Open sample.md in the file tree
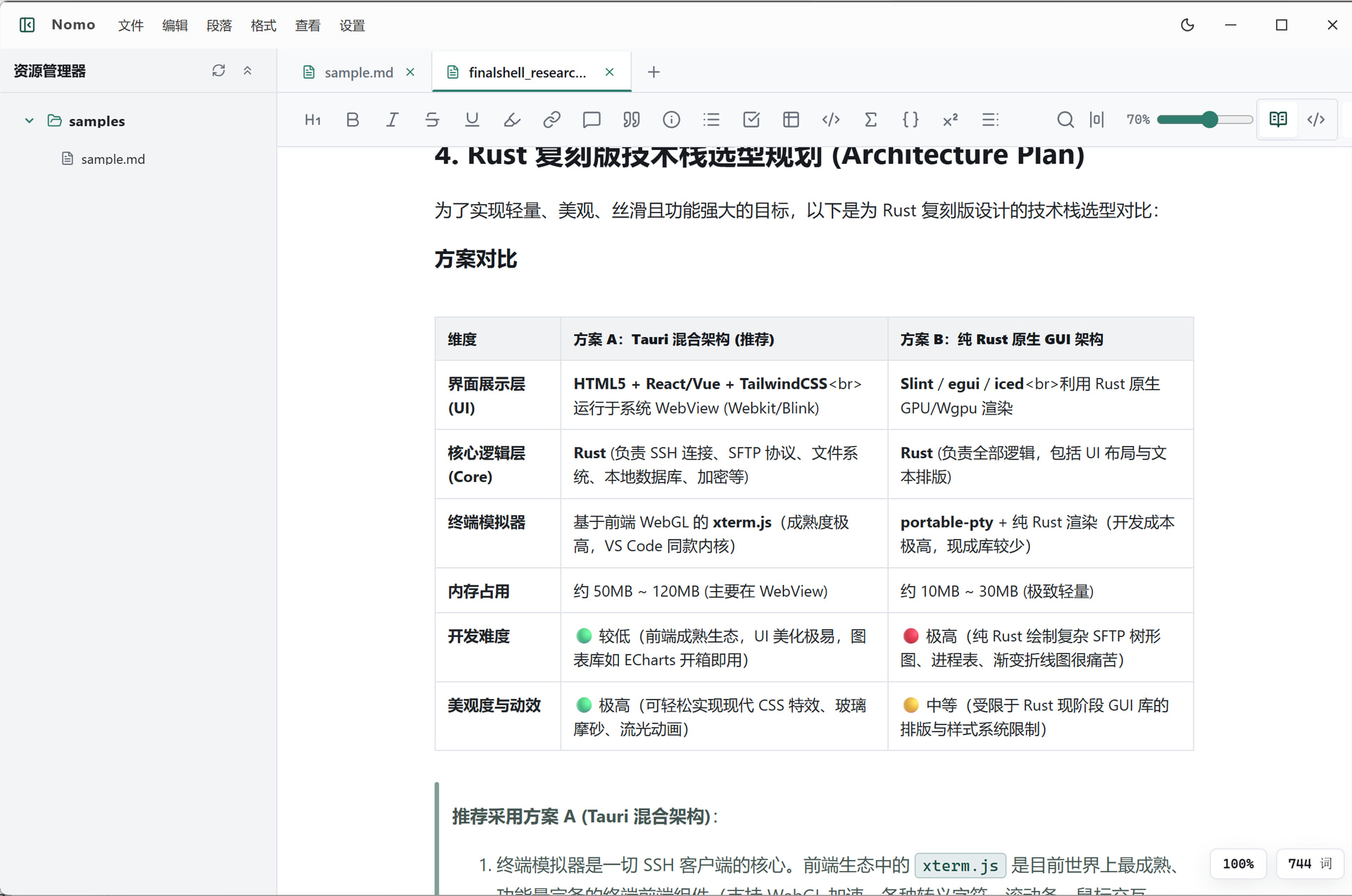The width and height of the screenshot is (1352, 896). pyautogui.click(x=113, y=159)
